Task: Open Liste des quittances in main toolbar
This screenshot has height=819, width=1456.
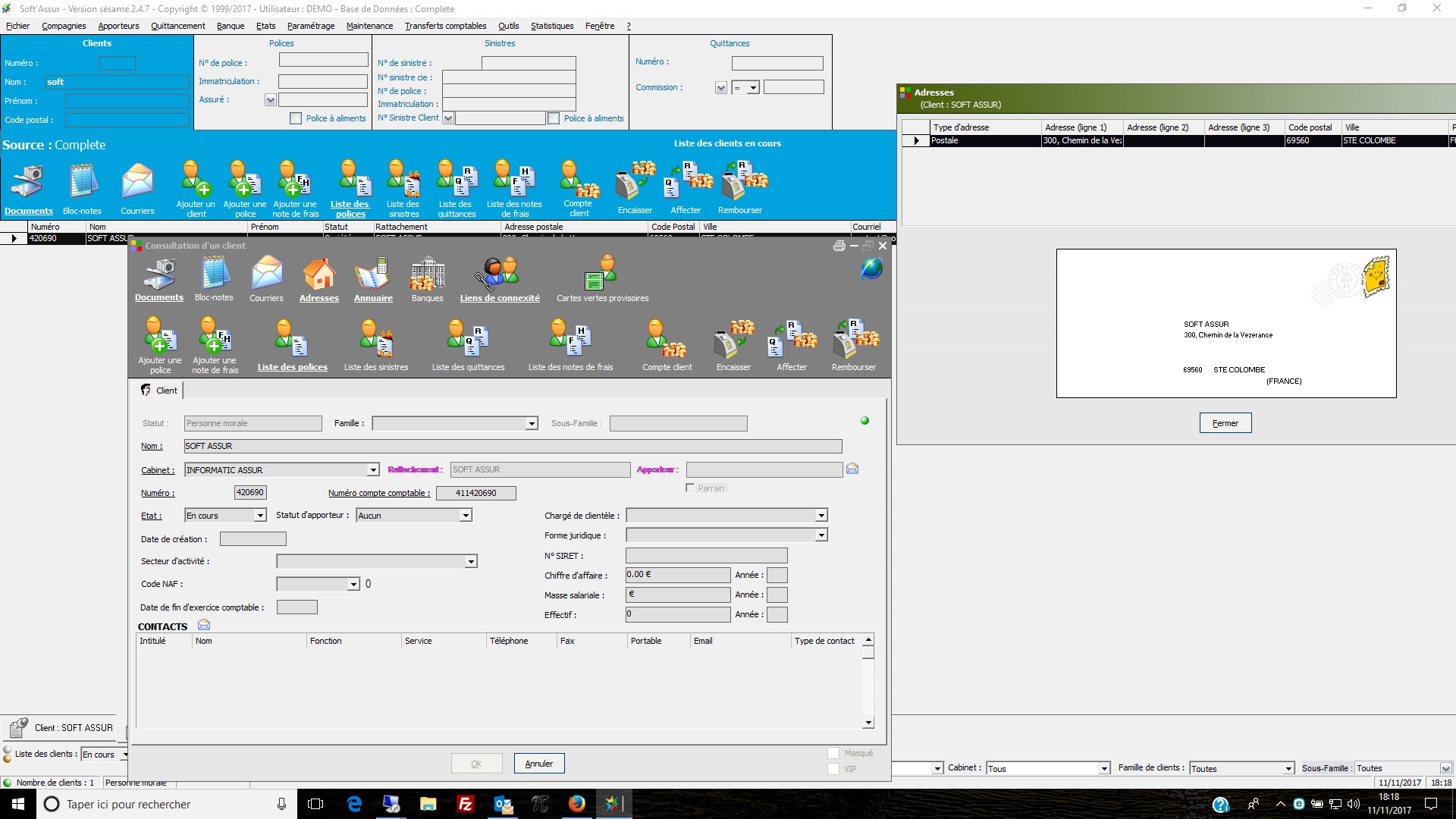Action: tap(457, 188)
